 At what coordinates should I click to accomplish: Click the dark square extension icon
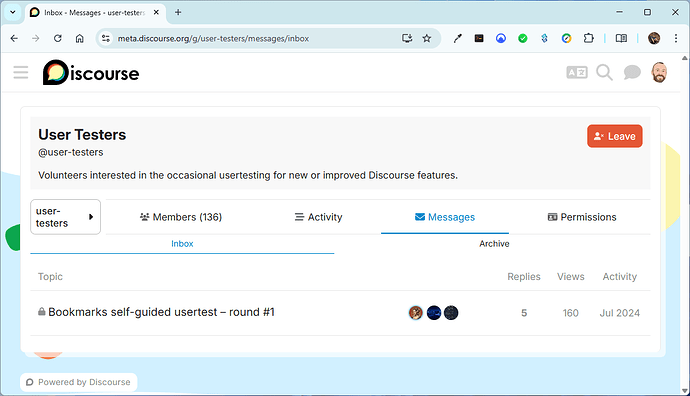479,38
